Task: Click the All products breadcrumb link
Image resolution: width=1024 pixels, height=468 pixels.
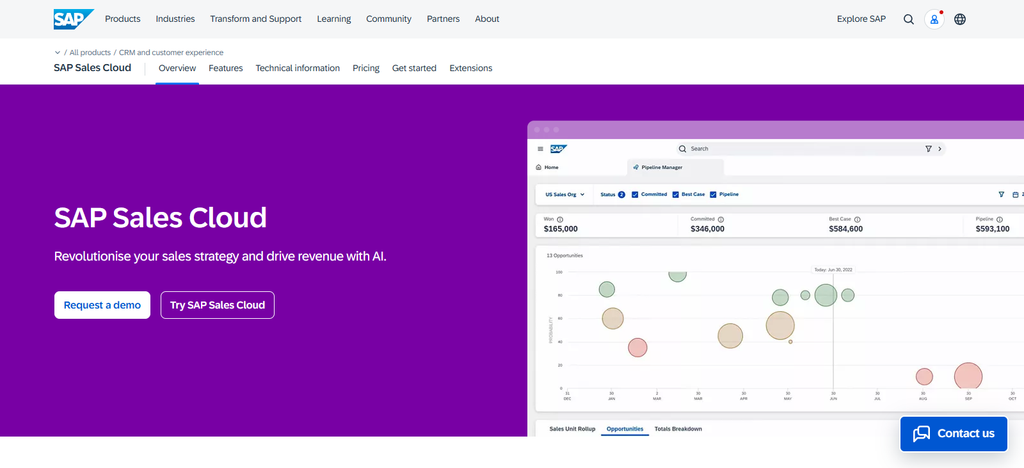Action: [90, 52]
